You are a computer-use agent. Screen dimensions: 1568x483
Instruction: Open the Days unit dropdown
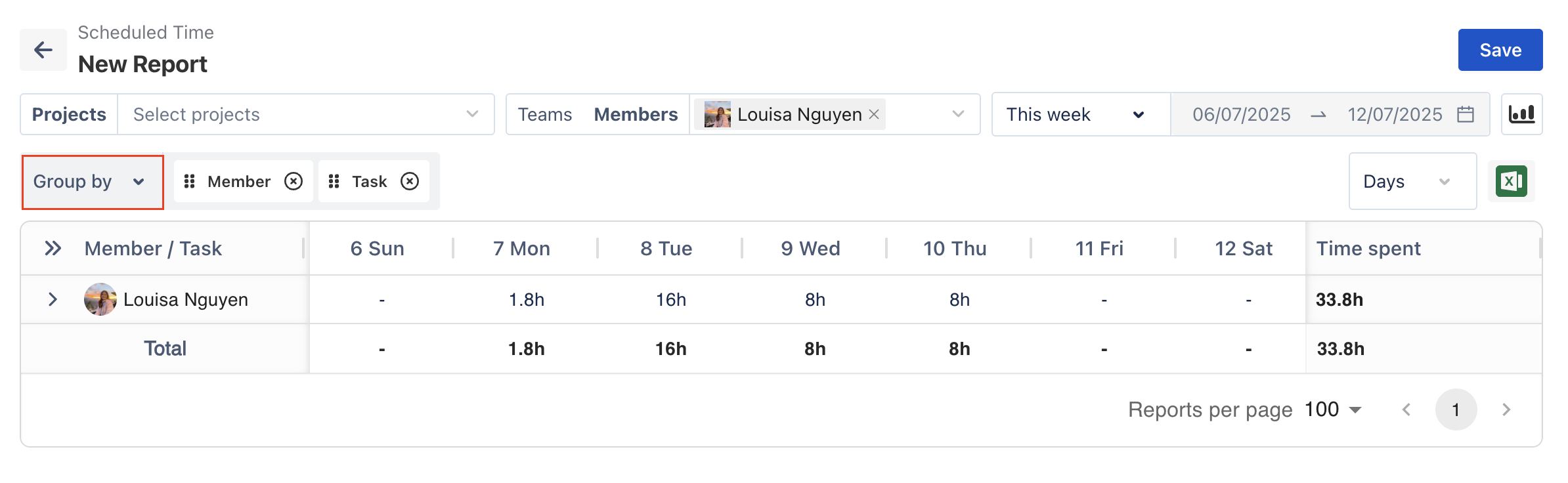(x=1412, y=181)
